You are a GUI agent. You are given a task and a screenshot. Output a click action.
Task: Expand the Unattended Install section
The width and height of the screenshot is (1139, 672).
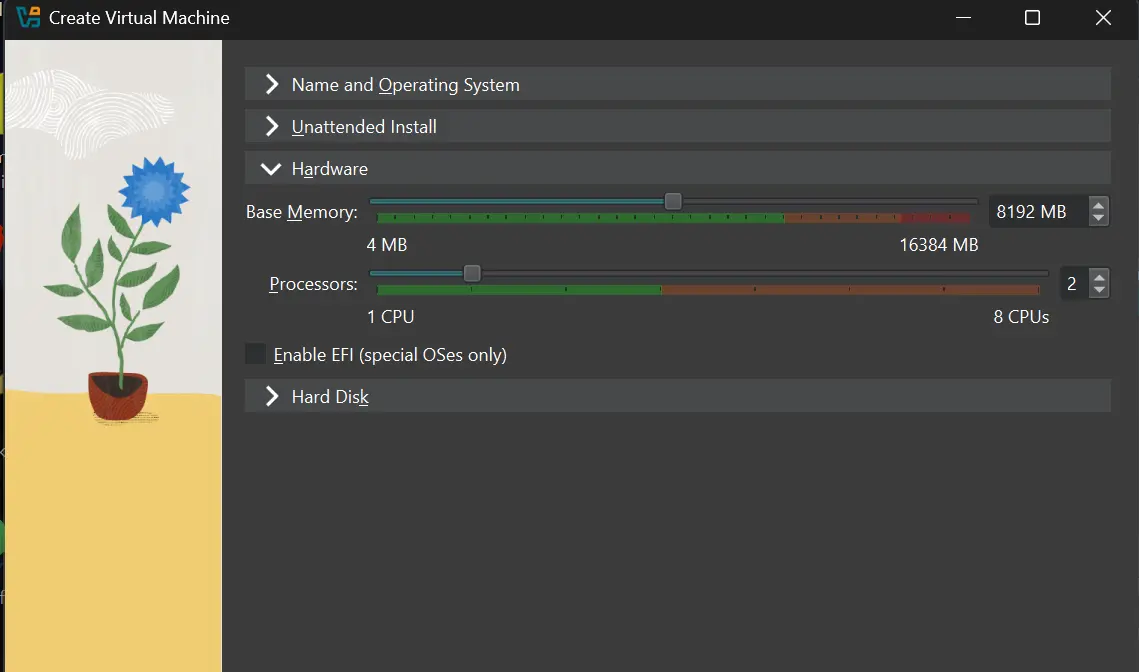tap(364, 127)
